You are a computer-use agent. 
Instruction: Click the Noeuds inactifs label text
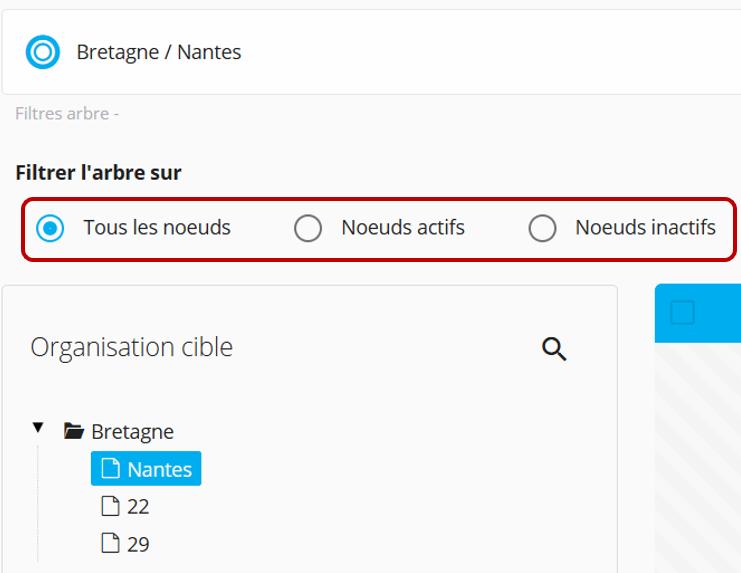click(x=646, y=227)
